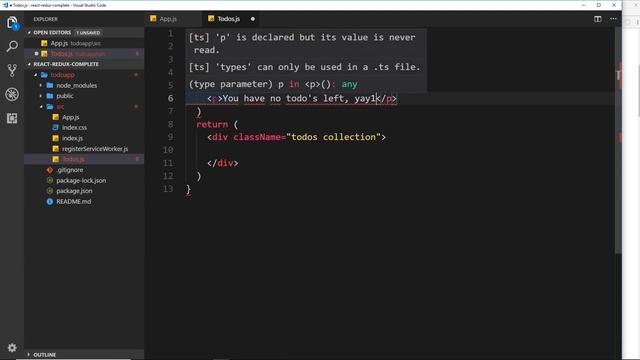Open the Source Control view in the activity bar
This screenshot has height=360, width=640.
coord(12,70)
